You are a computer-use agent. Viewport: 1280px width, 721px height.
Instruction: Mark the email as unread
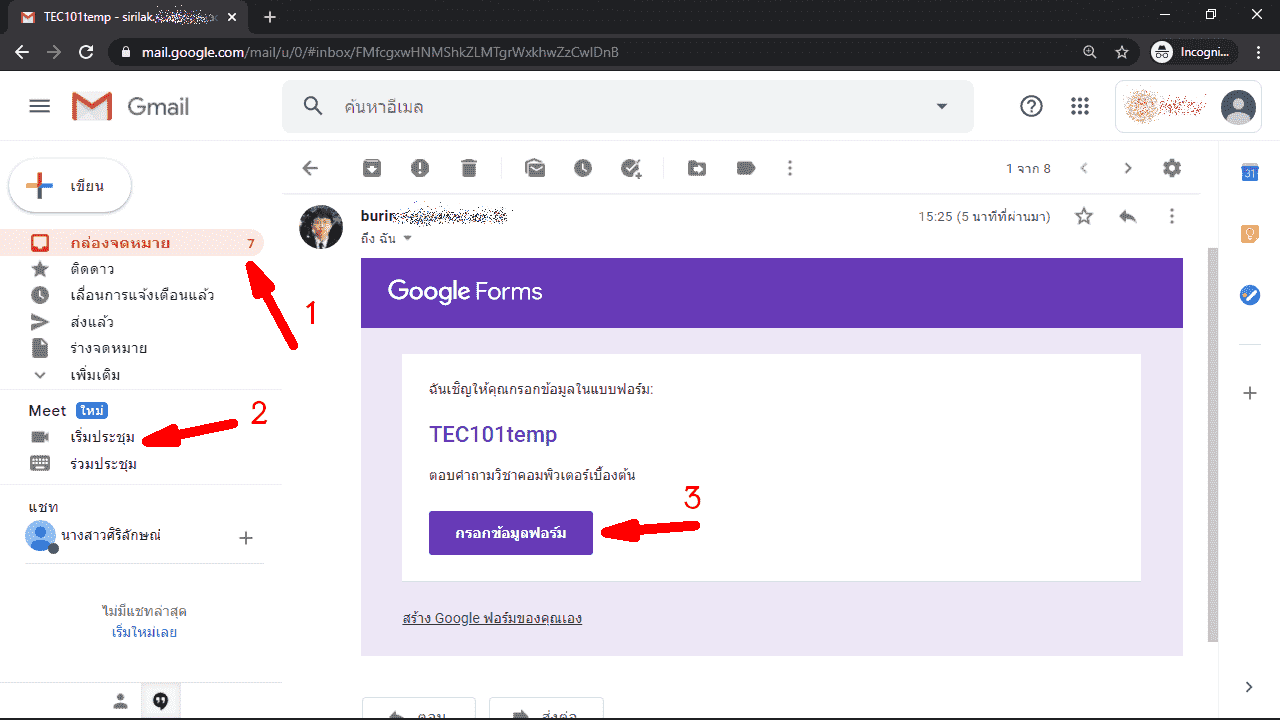point(535,168)
